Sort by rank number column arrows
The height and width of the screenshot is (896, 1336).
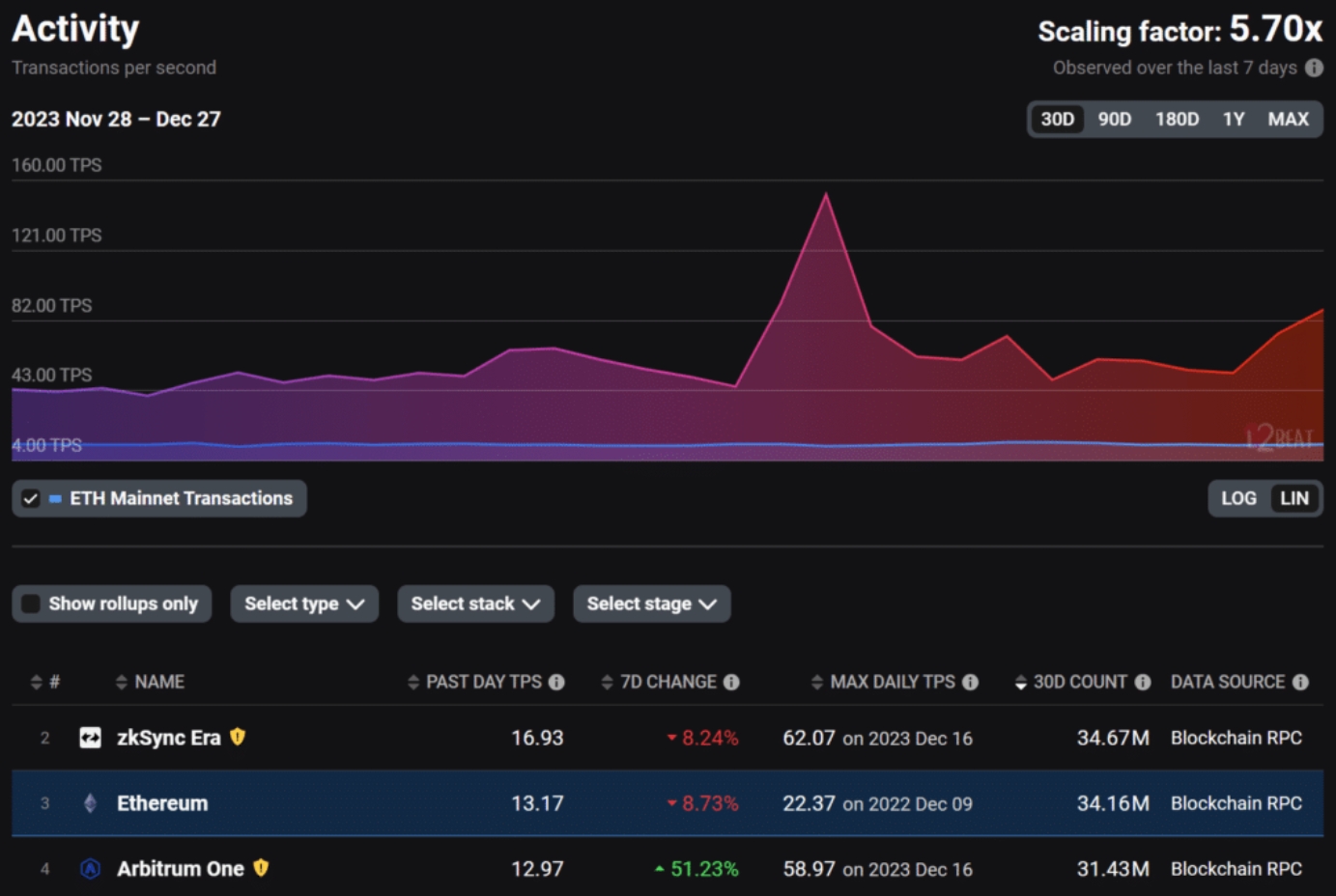[x=37, y=682]
